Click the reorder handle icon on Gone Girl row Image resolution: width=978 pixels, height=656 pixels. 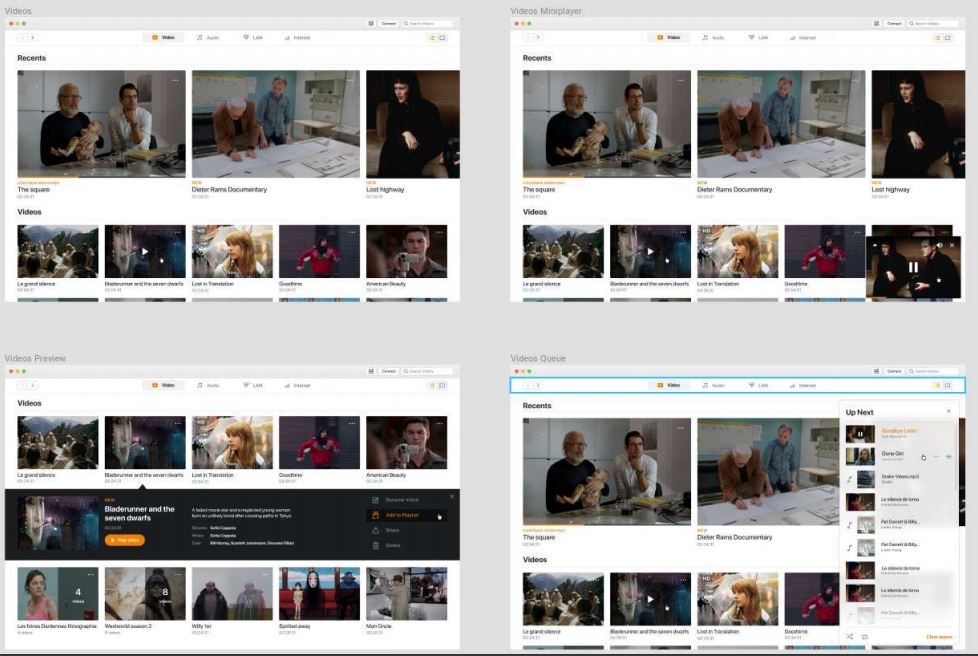click(949, 456)
